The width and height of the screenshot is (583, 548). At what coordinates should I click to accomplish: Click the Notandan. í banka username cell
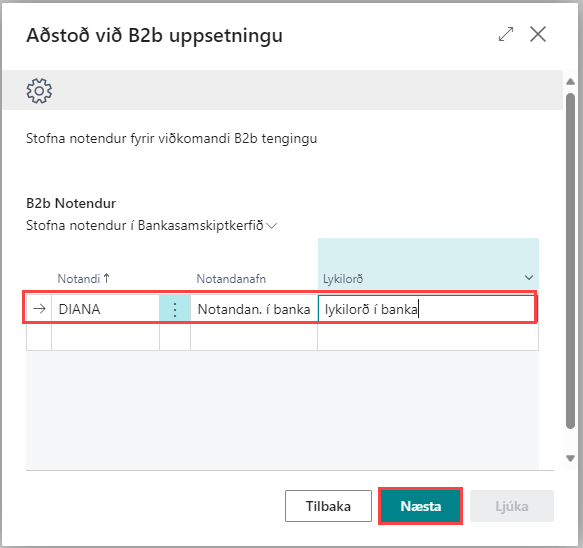[x=254, y=309]
